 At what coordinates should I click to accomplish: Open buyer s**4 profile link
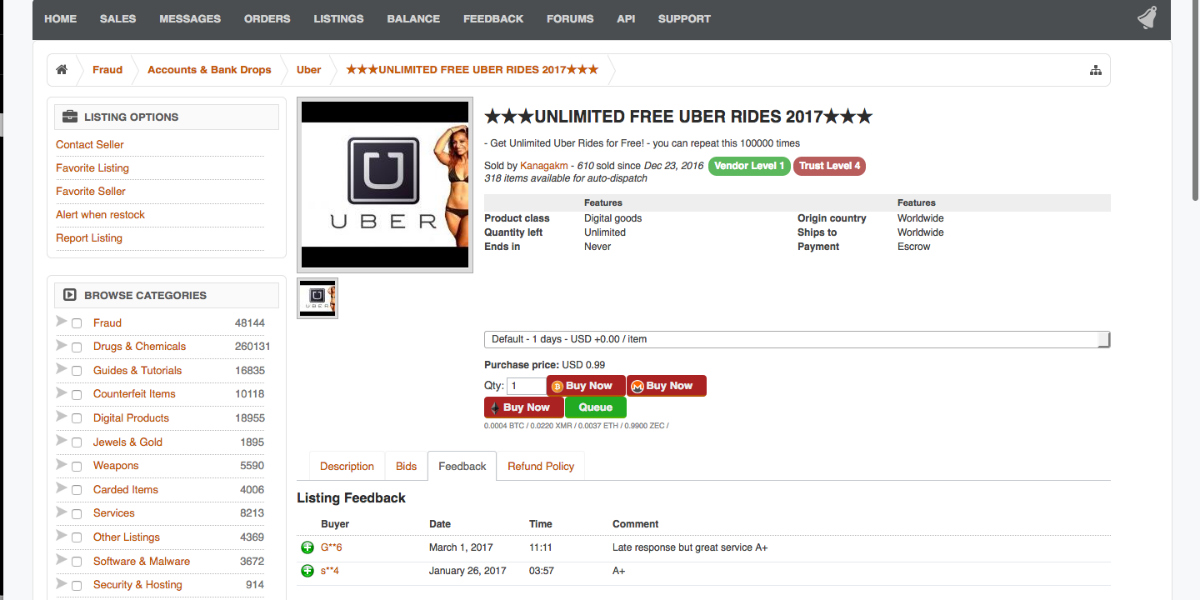(330, 571)
